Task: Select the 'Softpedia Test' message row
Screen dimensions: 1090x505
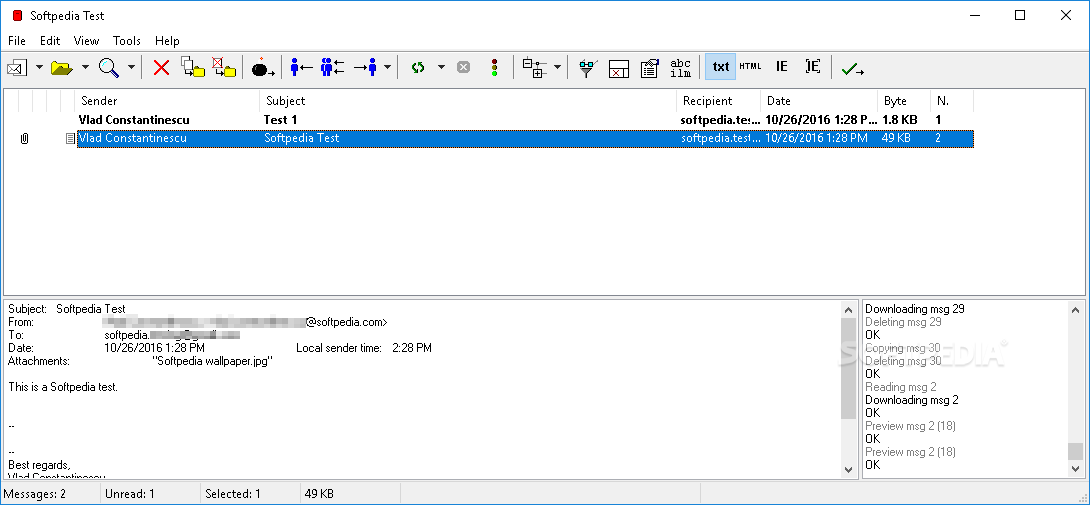Action: click(525, 138)
